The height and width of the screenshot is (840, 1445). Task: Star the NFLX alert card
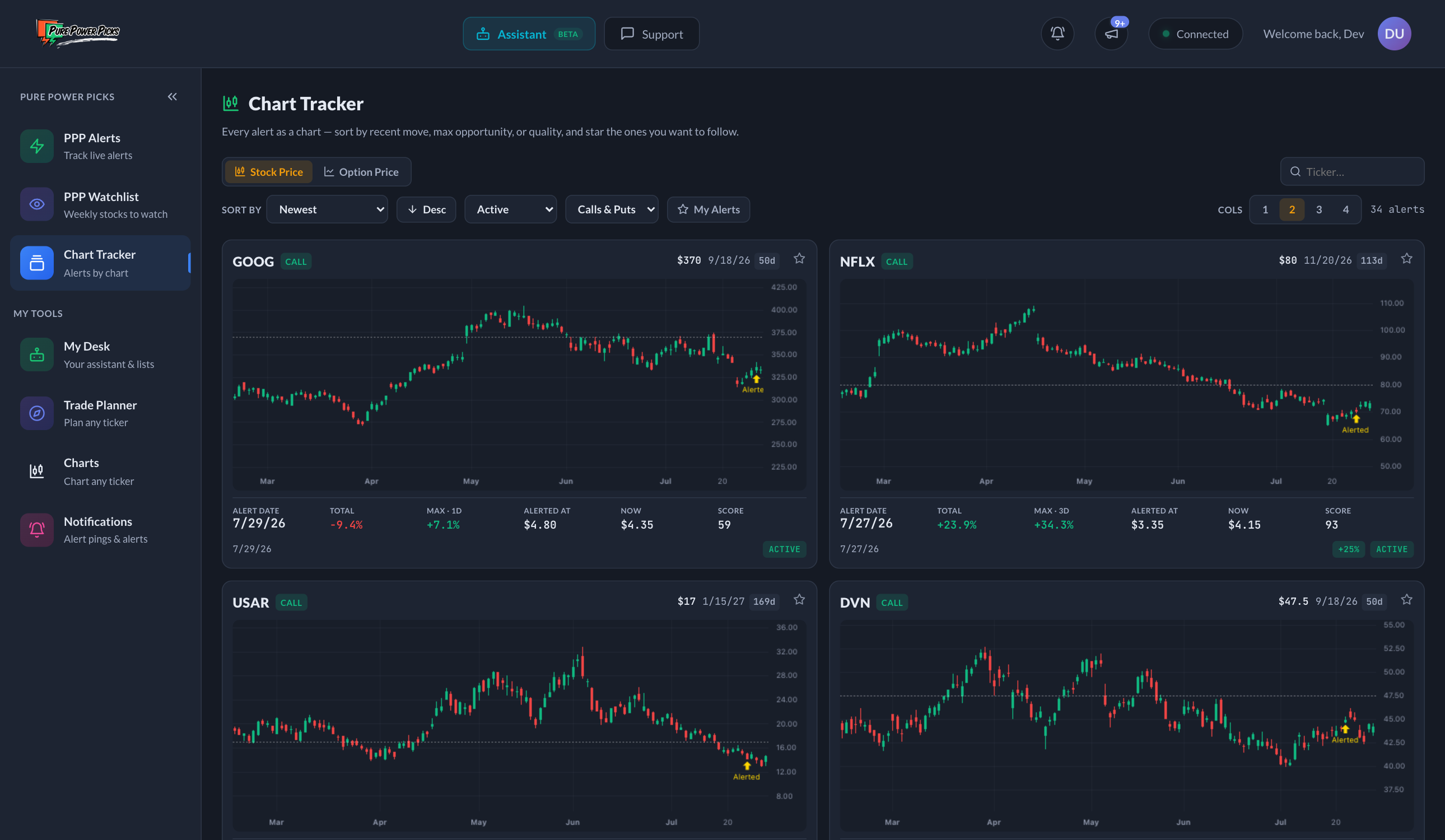1406,259
